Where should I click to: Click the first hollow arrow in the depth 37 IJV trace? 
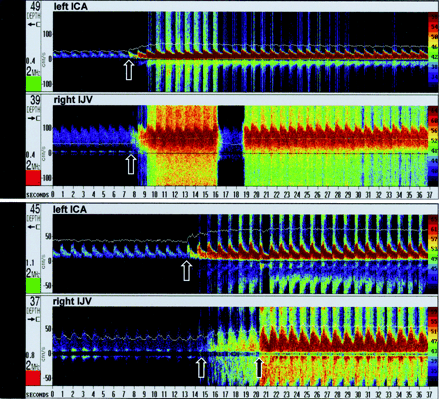(201, 367)
